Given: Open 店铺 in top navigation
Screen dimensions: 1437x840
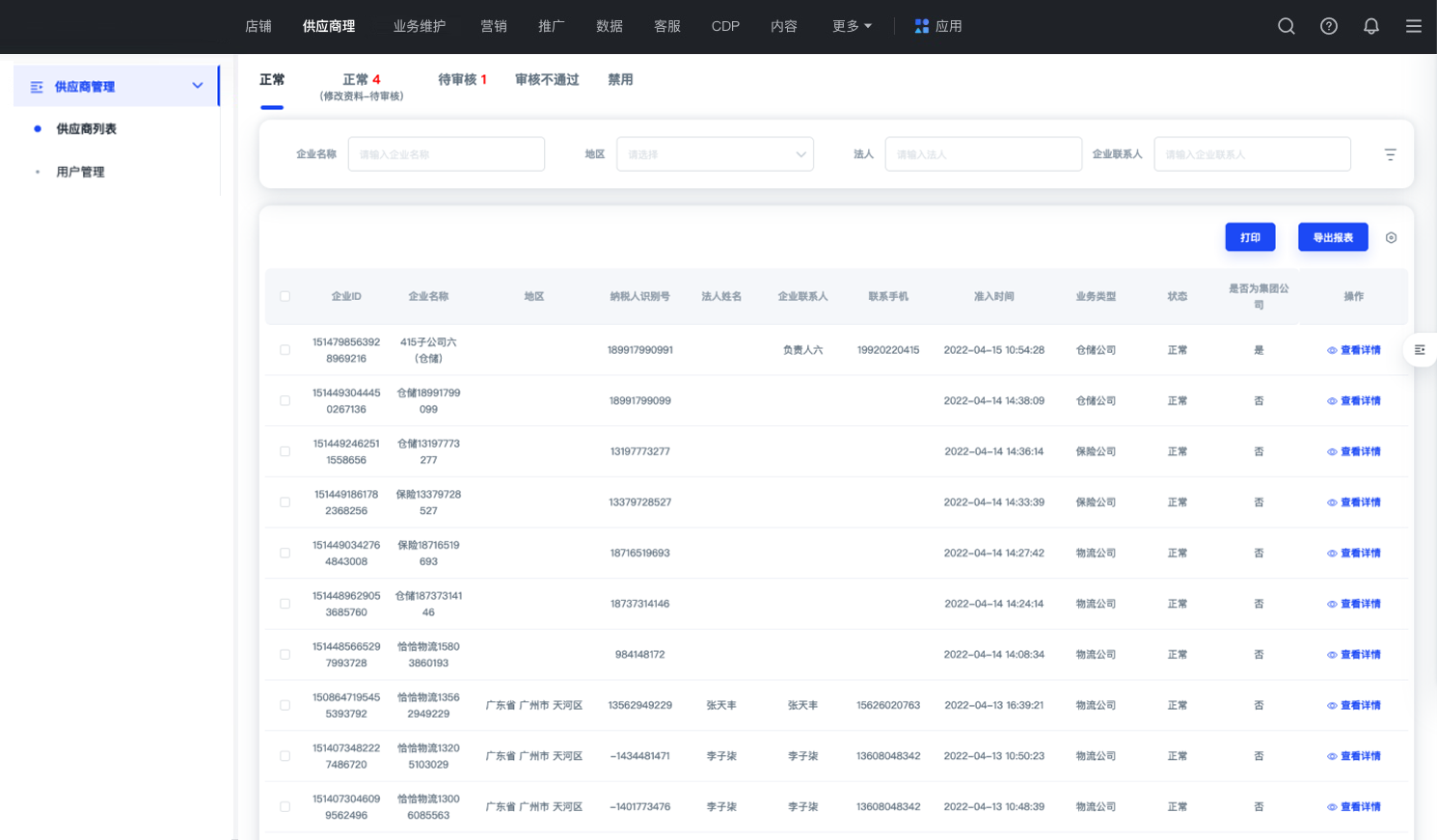Looking at the screenshot, I should [258, 26].
